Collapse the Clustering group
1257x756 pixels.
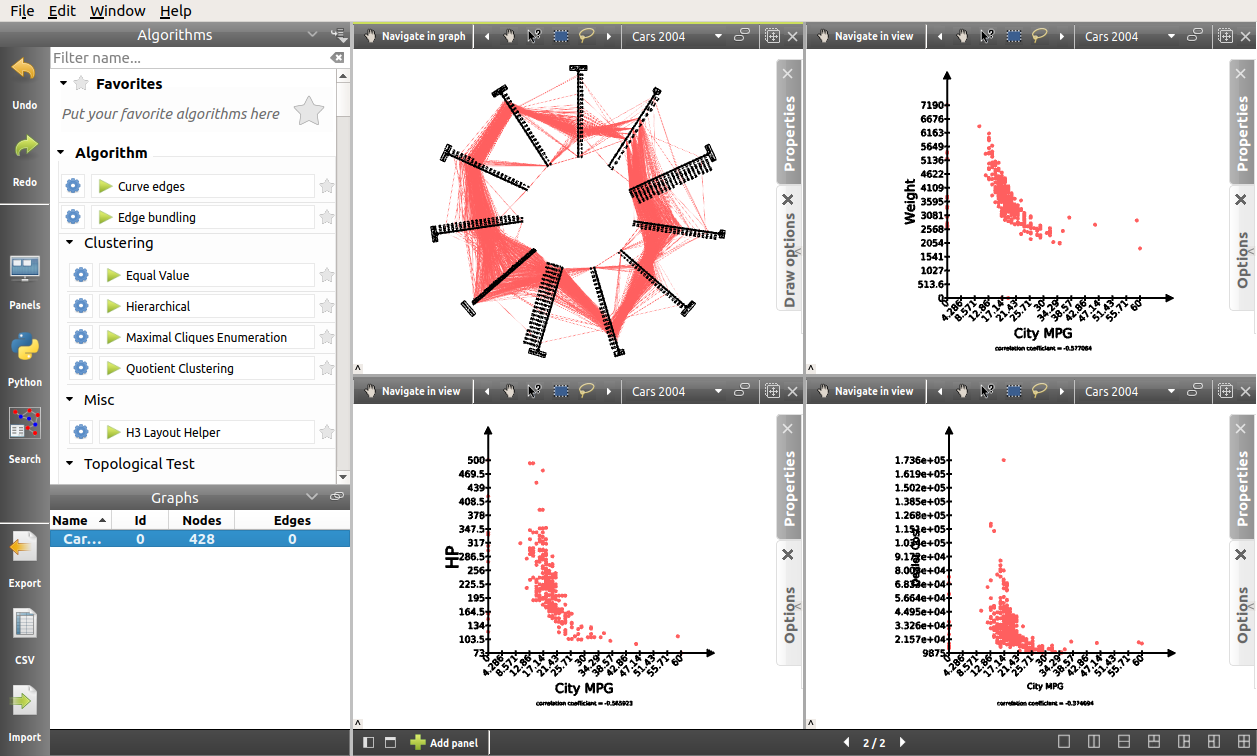pyautogui.click(x=70, y=243)
